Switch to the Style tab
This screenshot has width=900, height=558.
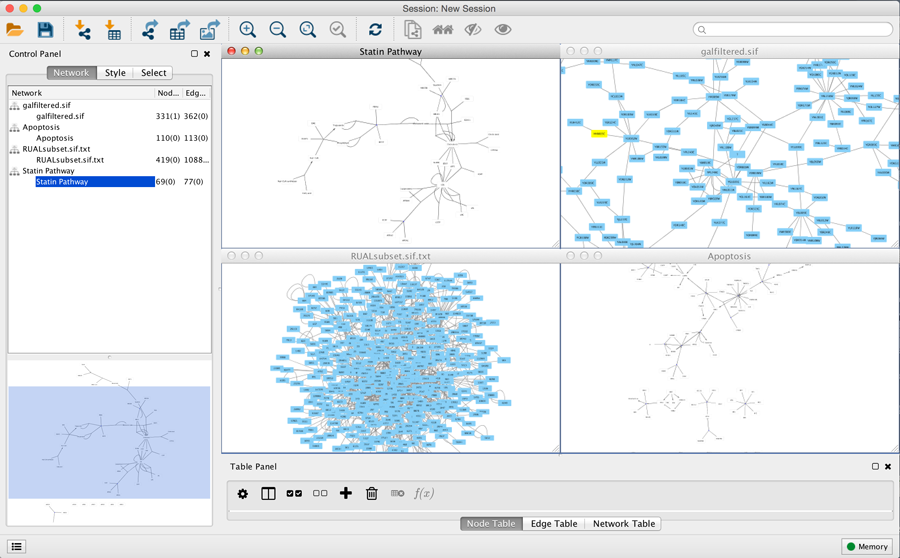click(115, 73)
